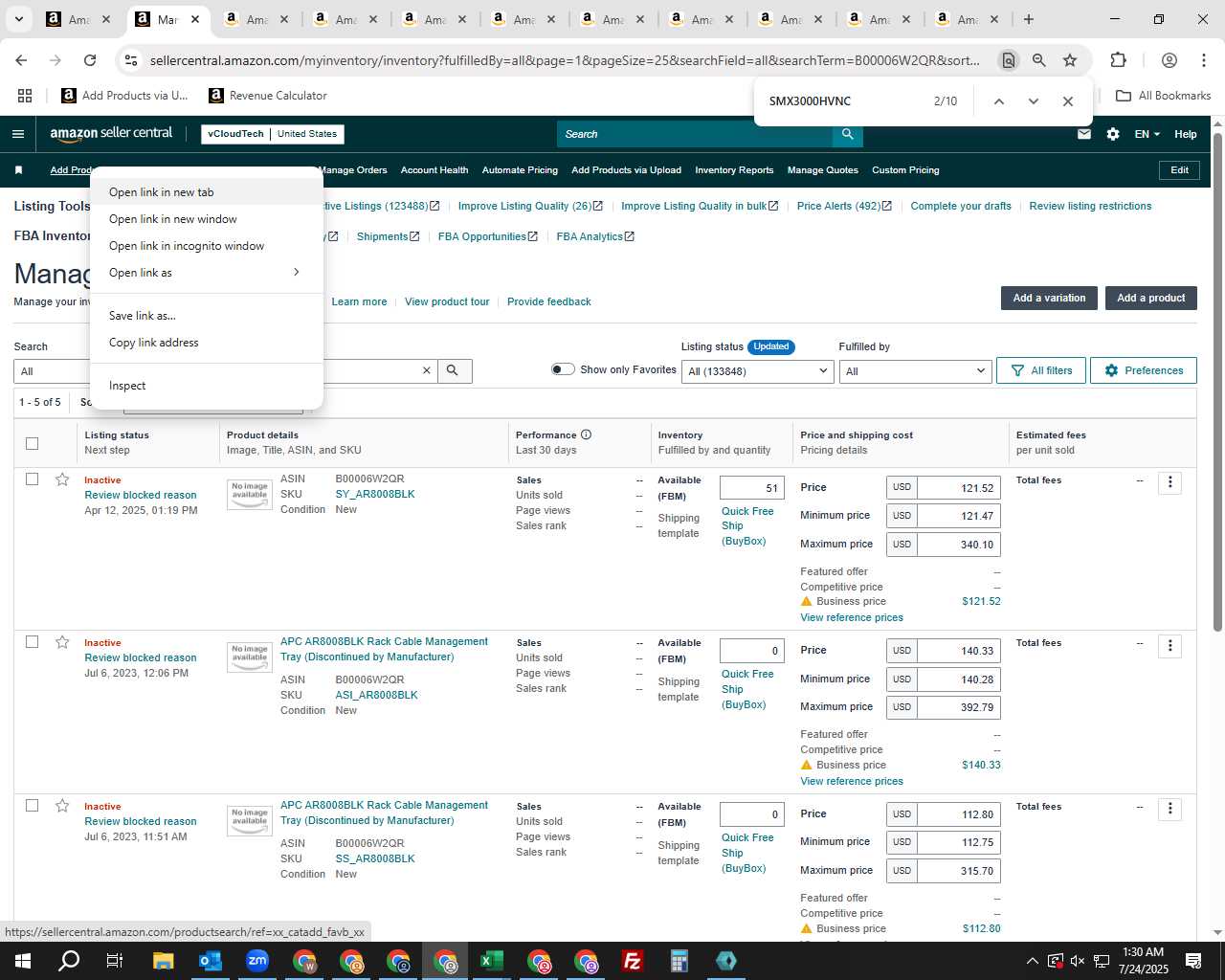The image size is (1225, 980).
Task: Toggle Show only Favorites switch
Action: 563,369
